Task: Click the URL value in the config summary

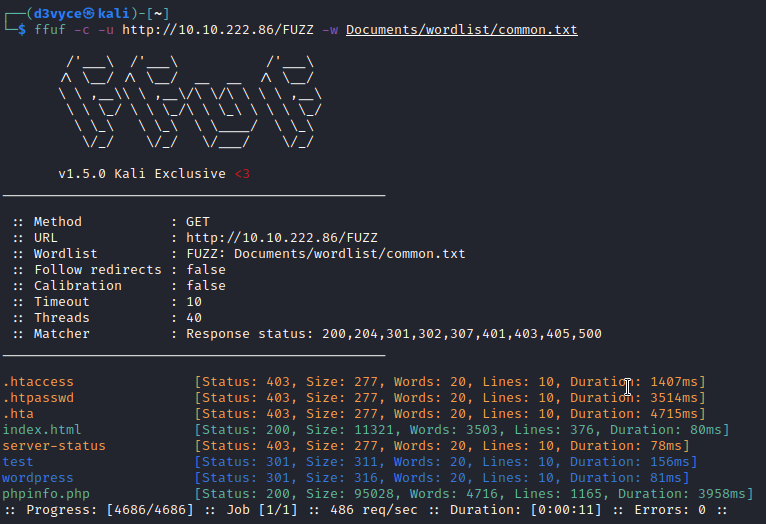Action: 258,238
